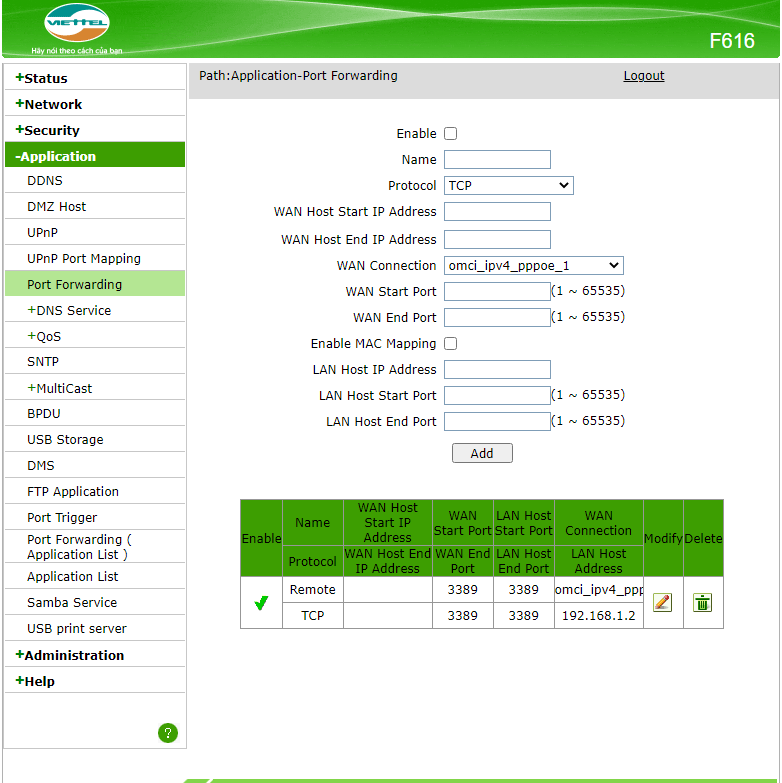This screenshot has width=782, height=783.
Task: Click the pencil Modify icon for Remote rule
Action: point(662,602)
